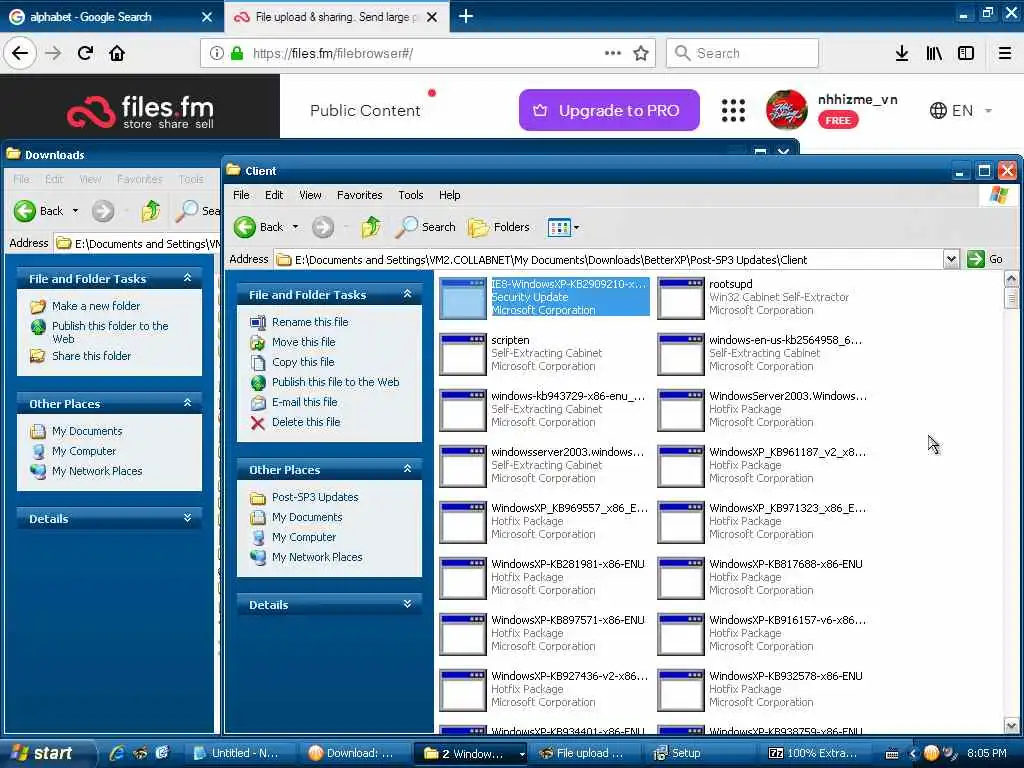Click Publish this file to the Web
Image resolution: width=1024 pixels, height=768 pixels.
(336, 382)
